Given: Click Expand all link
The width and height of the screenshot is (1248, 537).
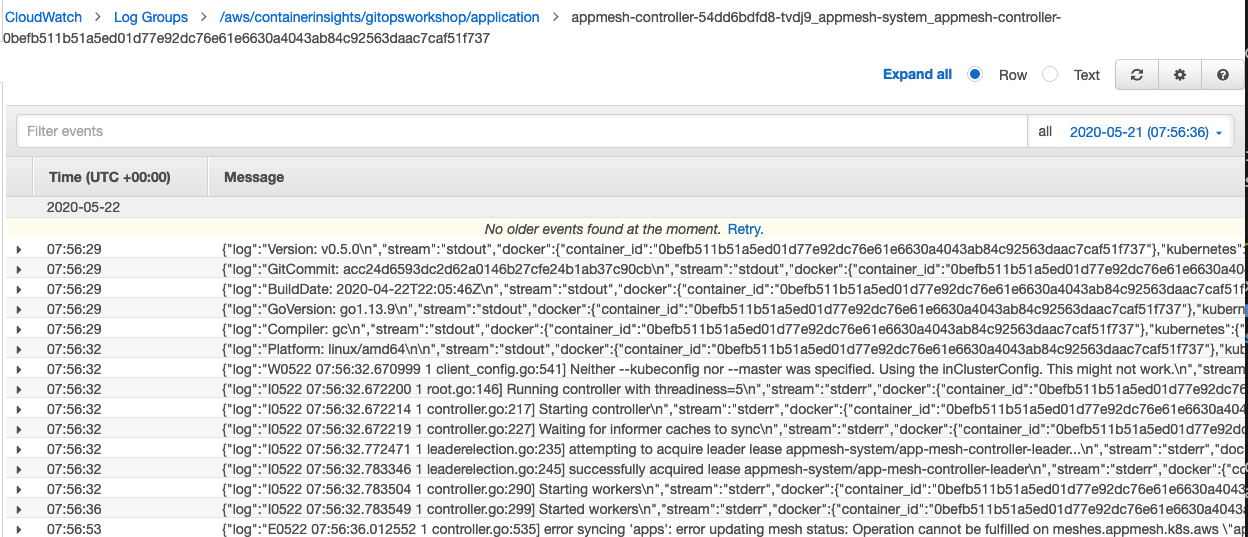Looking at the screenshot, I should [x=917, y=75].
